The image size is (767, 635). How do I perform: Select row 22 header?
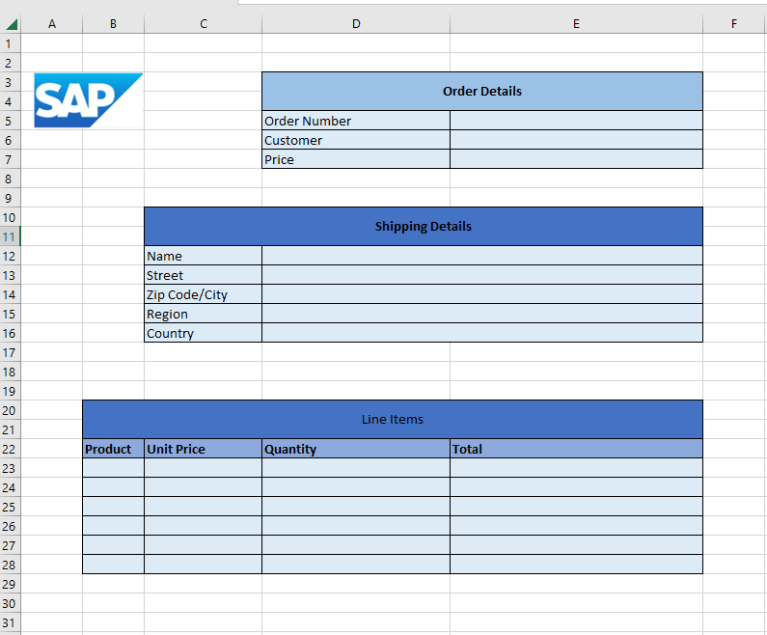[x=10, y=449]
